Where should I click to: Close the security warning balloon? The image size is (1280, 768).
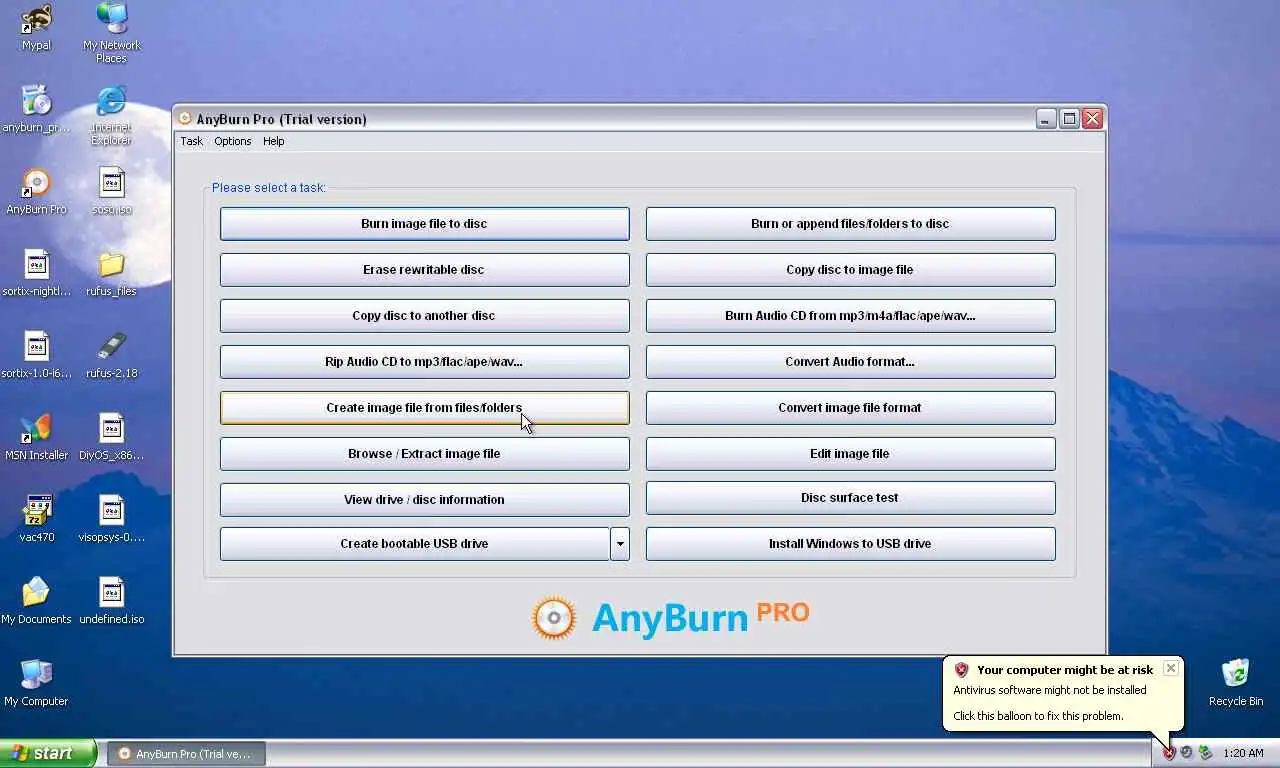point(1170,668)
